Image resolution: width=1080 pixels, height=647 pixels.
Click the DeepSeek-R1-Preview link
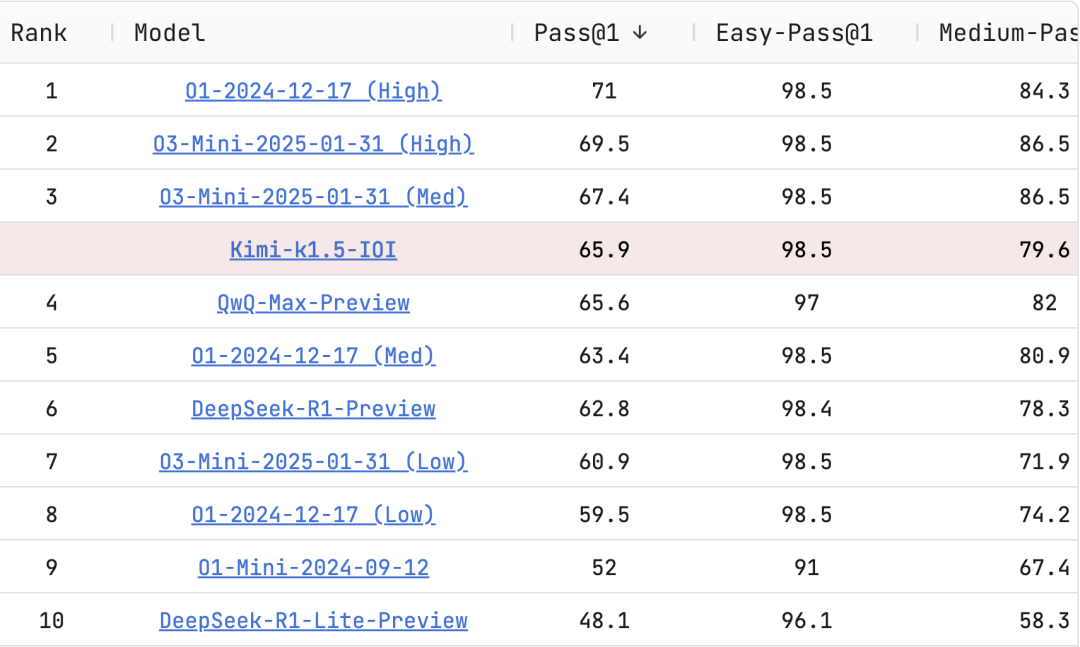click(313, 408)
